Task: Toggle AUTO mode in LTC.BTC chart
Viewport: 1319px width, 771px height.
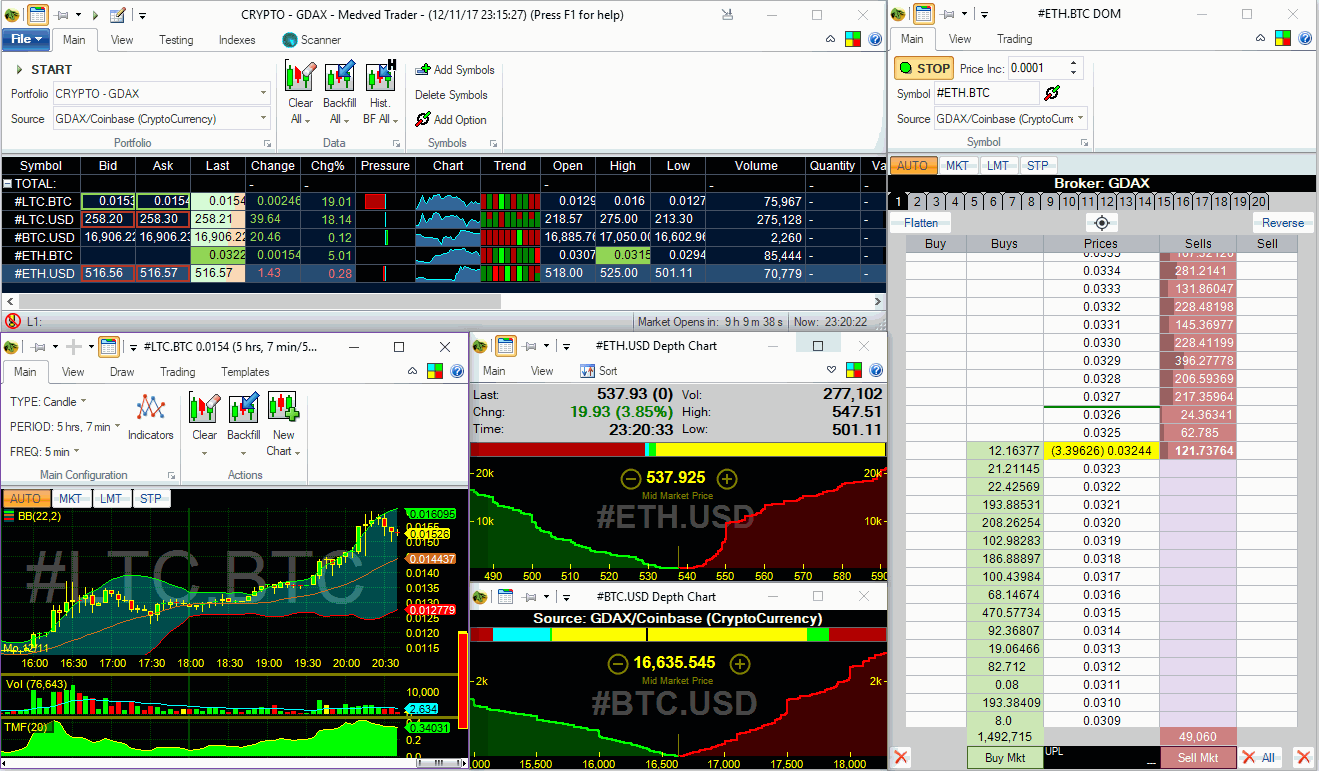Action: point(24,498)
